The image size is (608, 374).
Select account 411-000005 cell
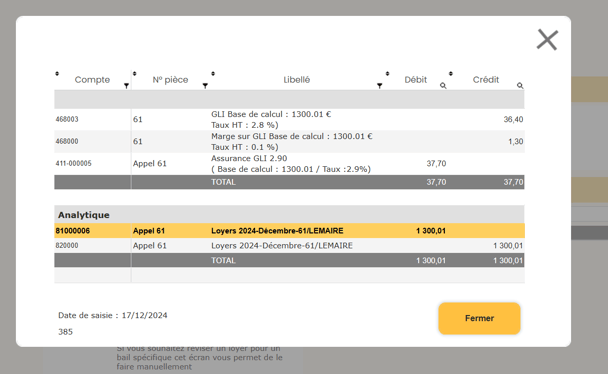[74, 164]
